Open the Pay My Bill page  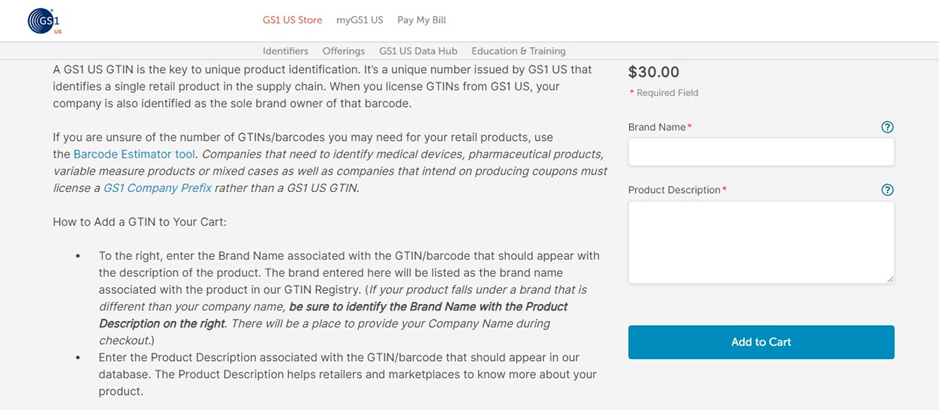422,20
